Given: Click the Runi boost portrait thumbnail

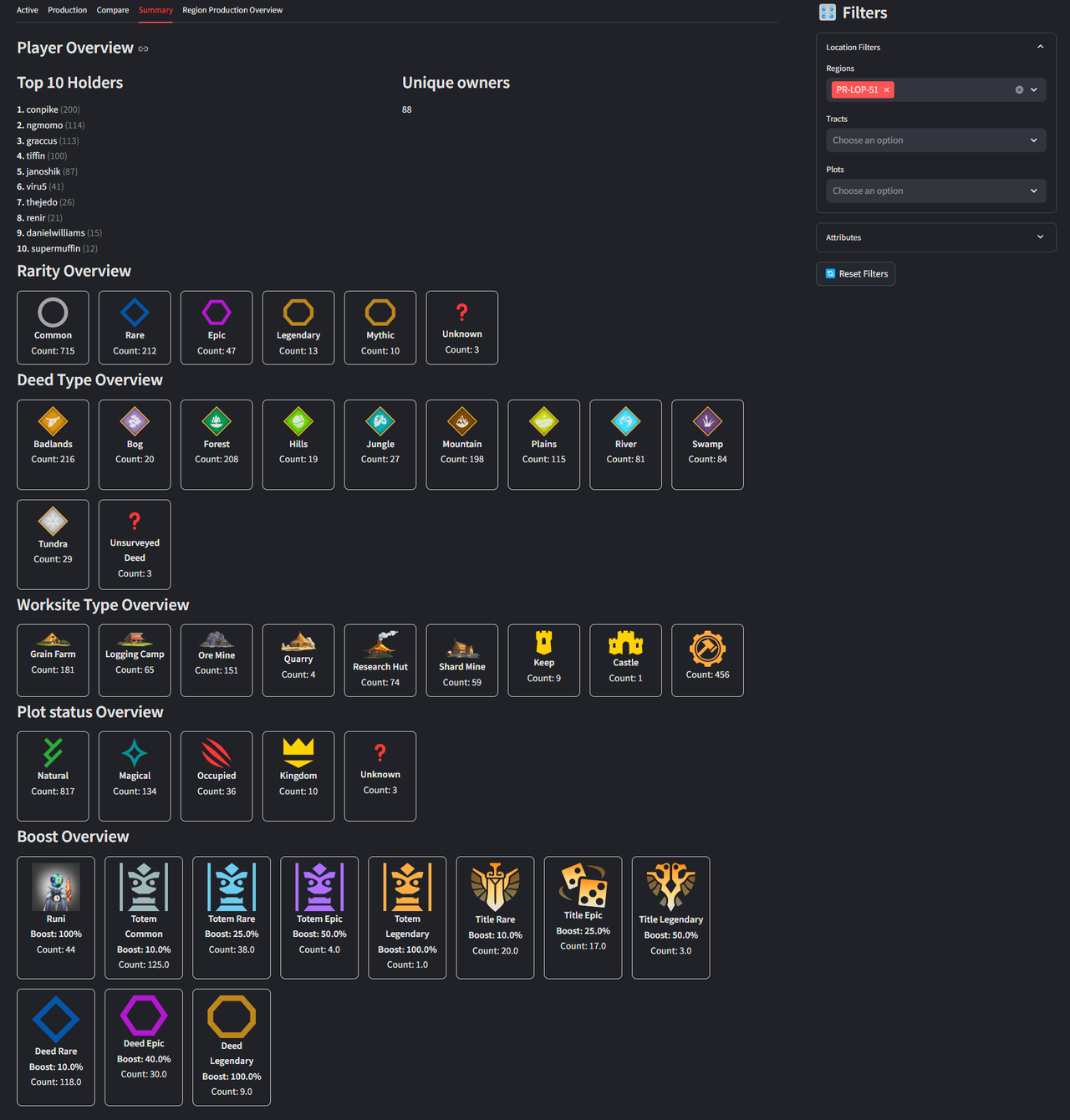Looking at the screenshot, I should (x=56, y=887).
